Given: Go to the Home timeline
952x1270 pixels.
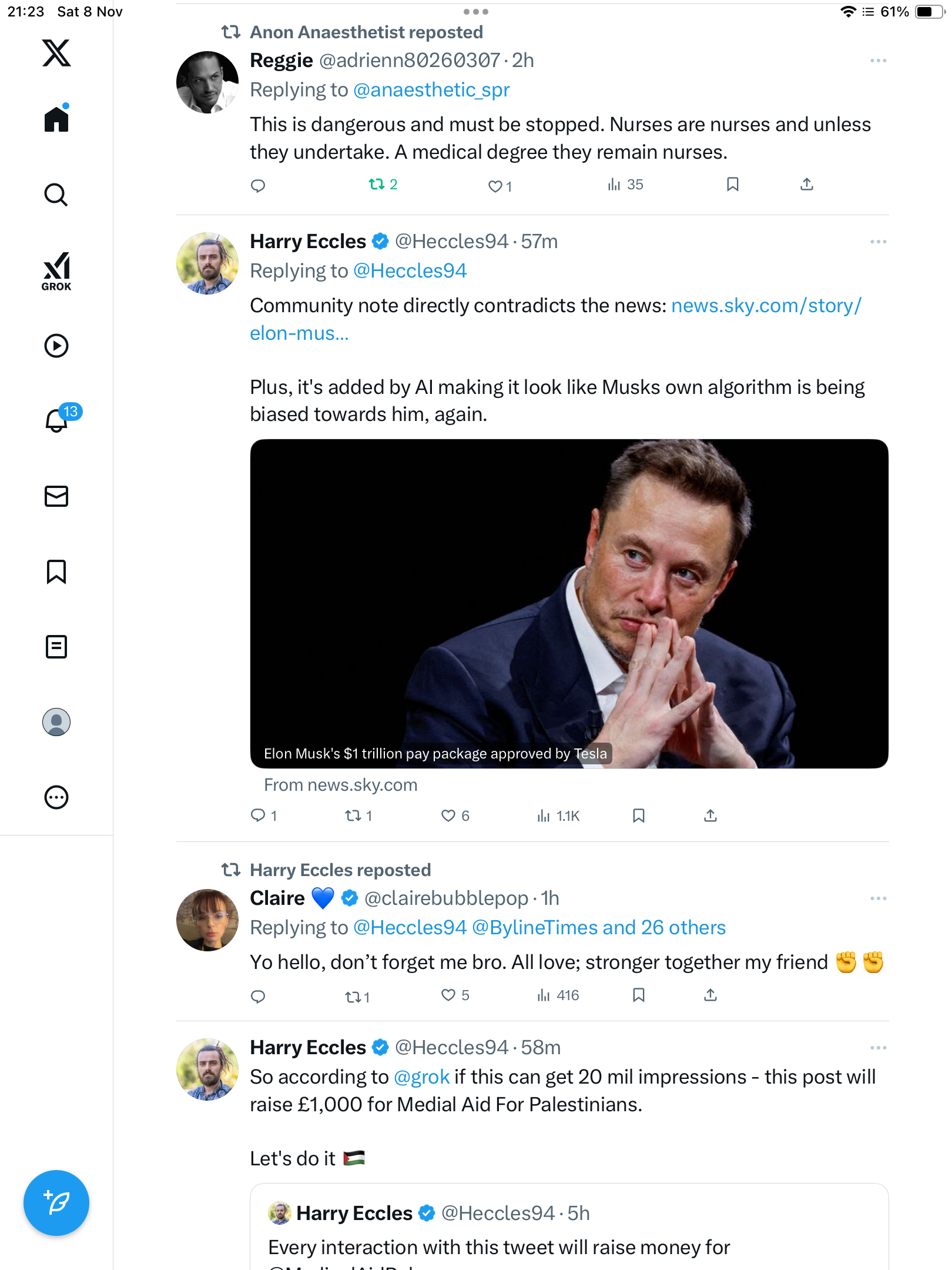Looking at the screenshot, I should point(56,119).
